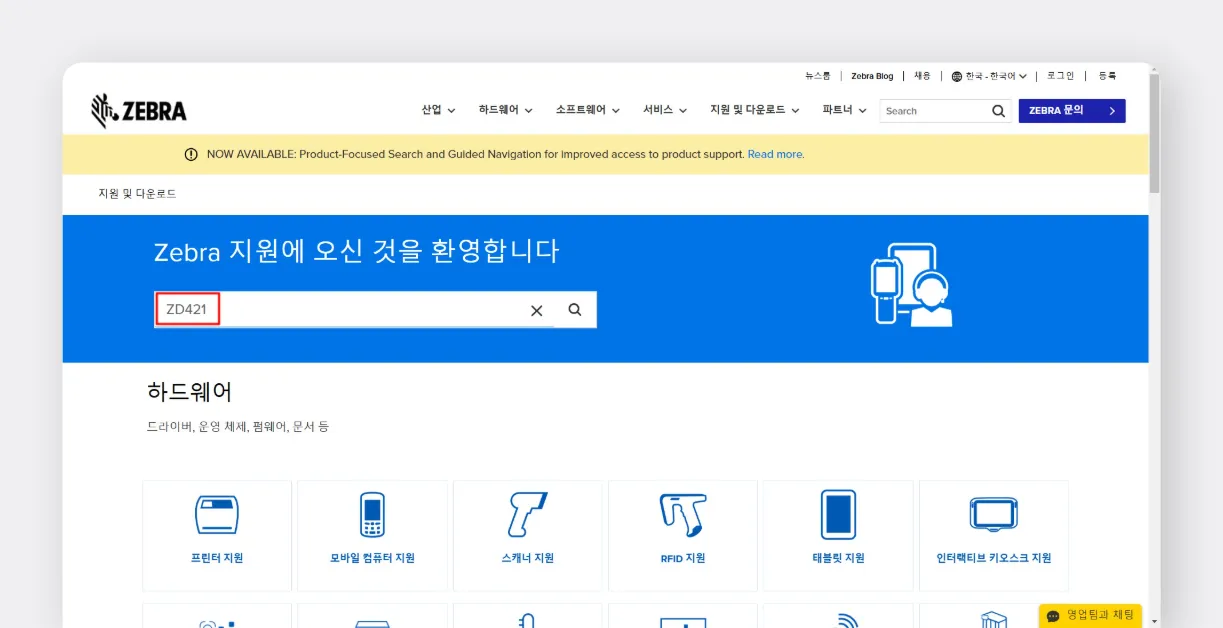Expand the 소프트웨어 menu

pyautogui.click(x=588, y=110)
